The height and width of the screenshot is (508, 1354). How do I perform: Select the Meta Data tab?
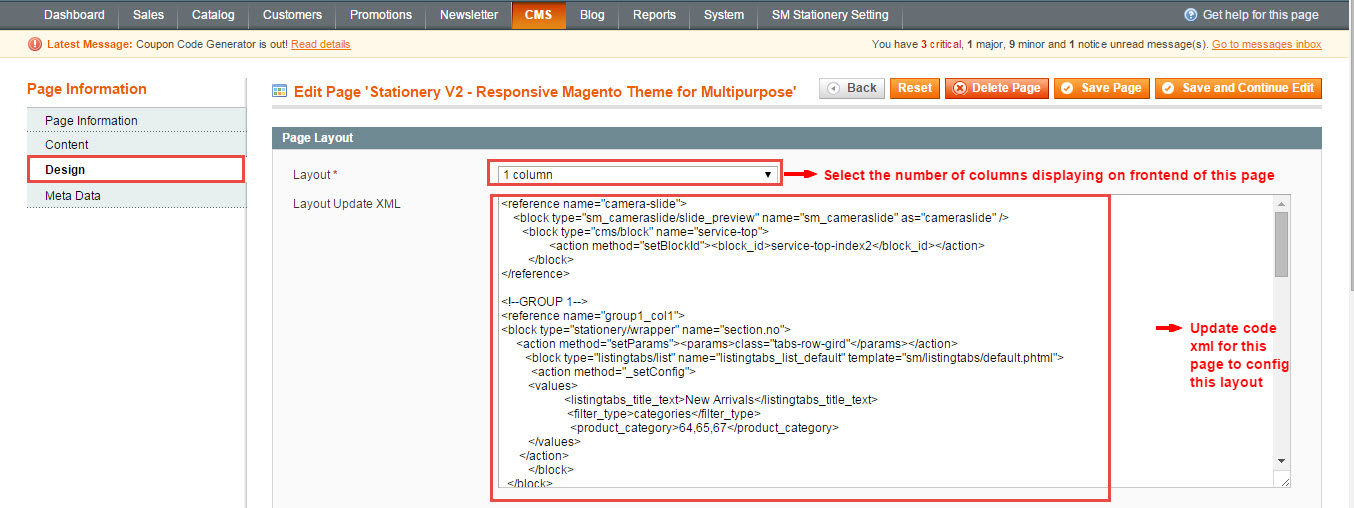[136, 196]
